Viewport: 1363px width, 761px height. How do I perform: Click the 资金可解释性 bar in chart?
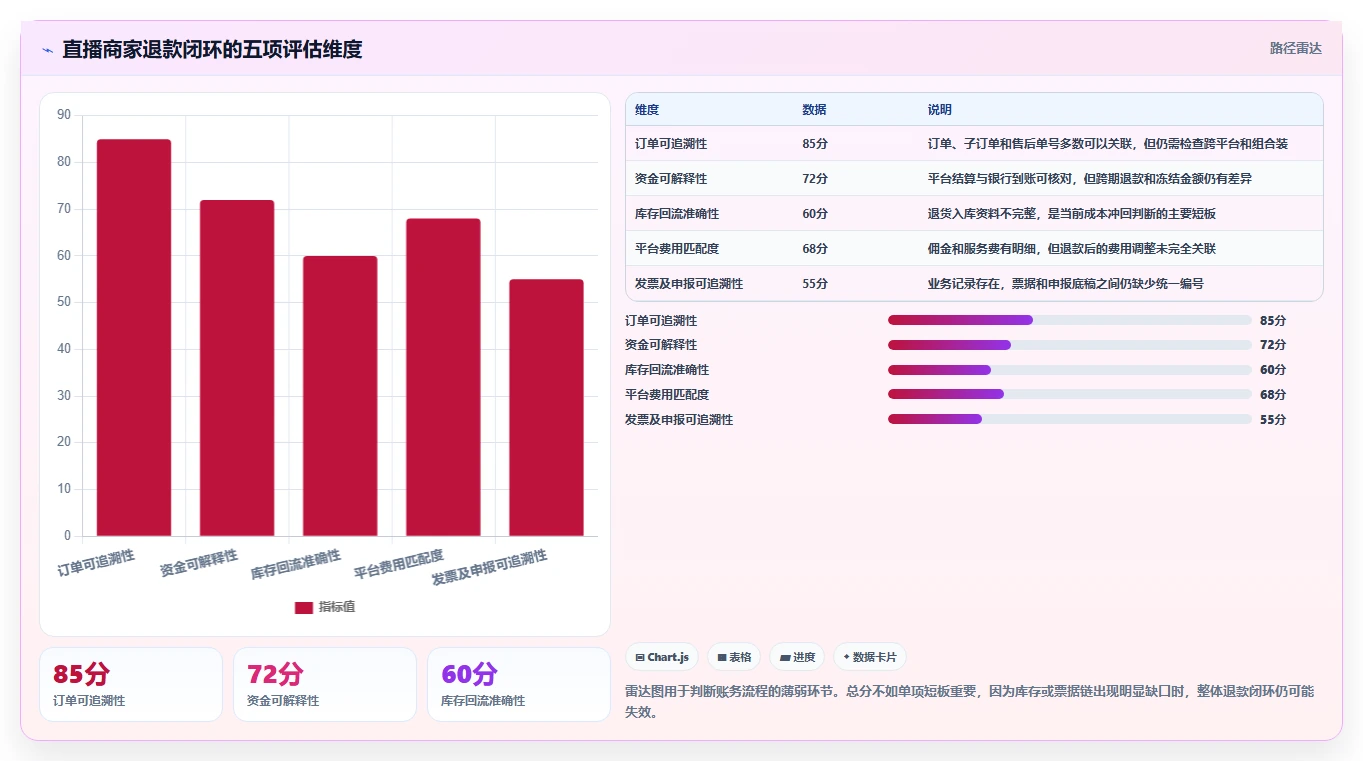[x=237, y=368]
